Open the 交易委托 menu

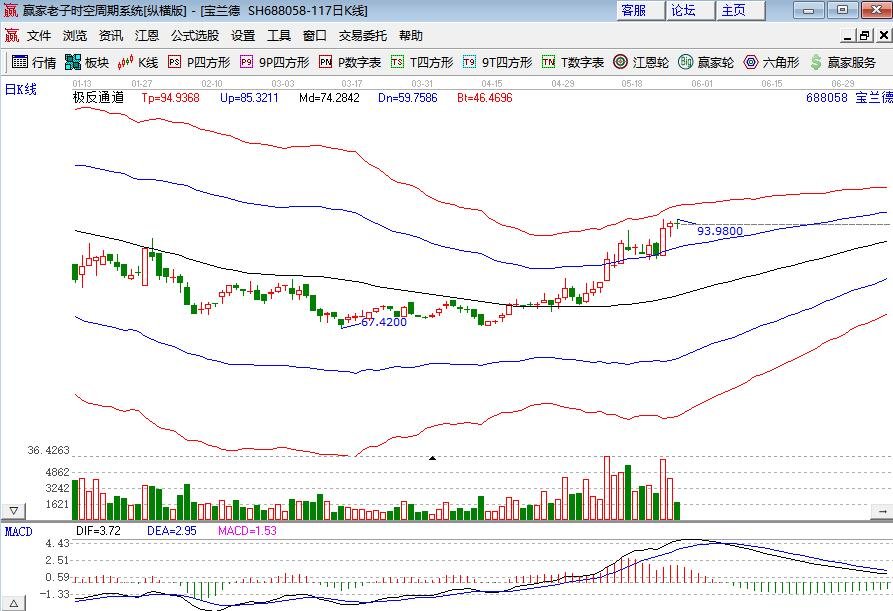coord(363,35)
